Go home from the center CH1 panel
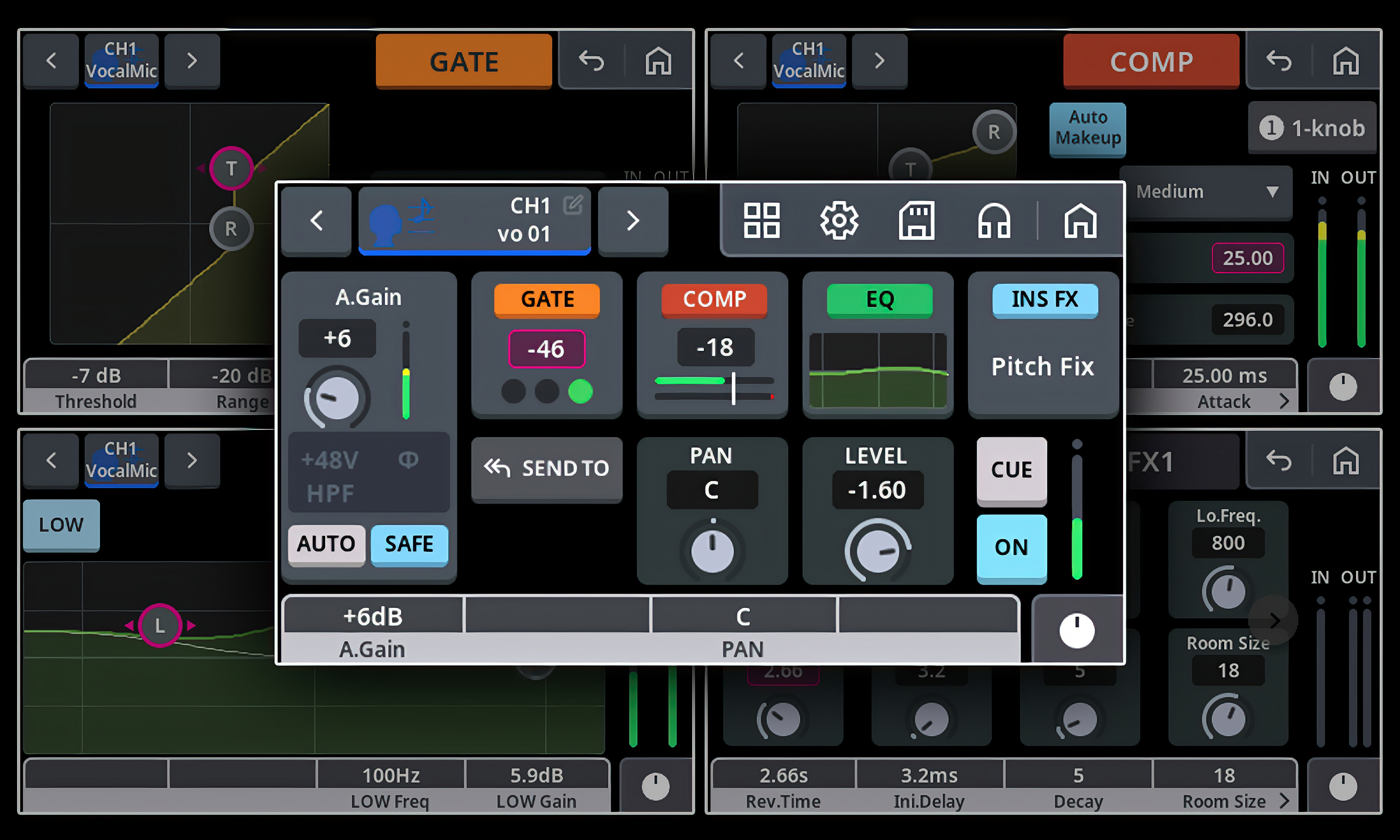 coord(1080,220)
